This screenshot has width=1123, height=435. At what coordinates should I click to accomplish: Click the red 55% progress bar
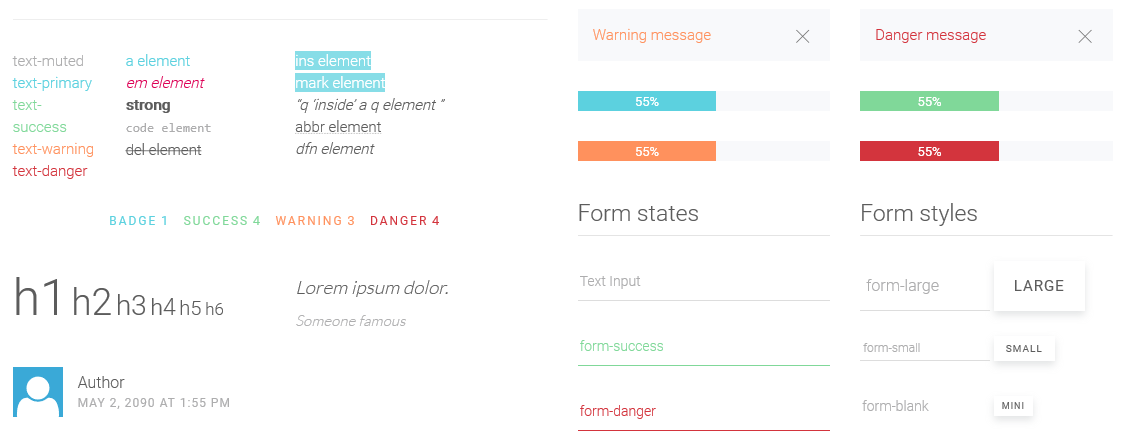click(929, 151)
